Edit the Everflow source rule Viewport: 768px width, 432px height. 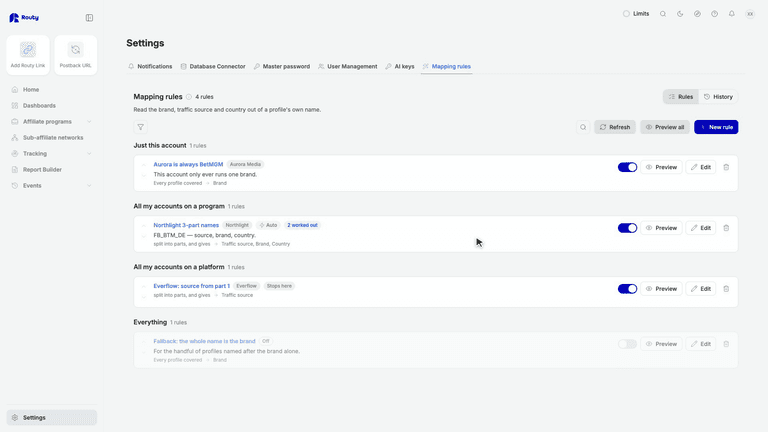pos(701,288)
